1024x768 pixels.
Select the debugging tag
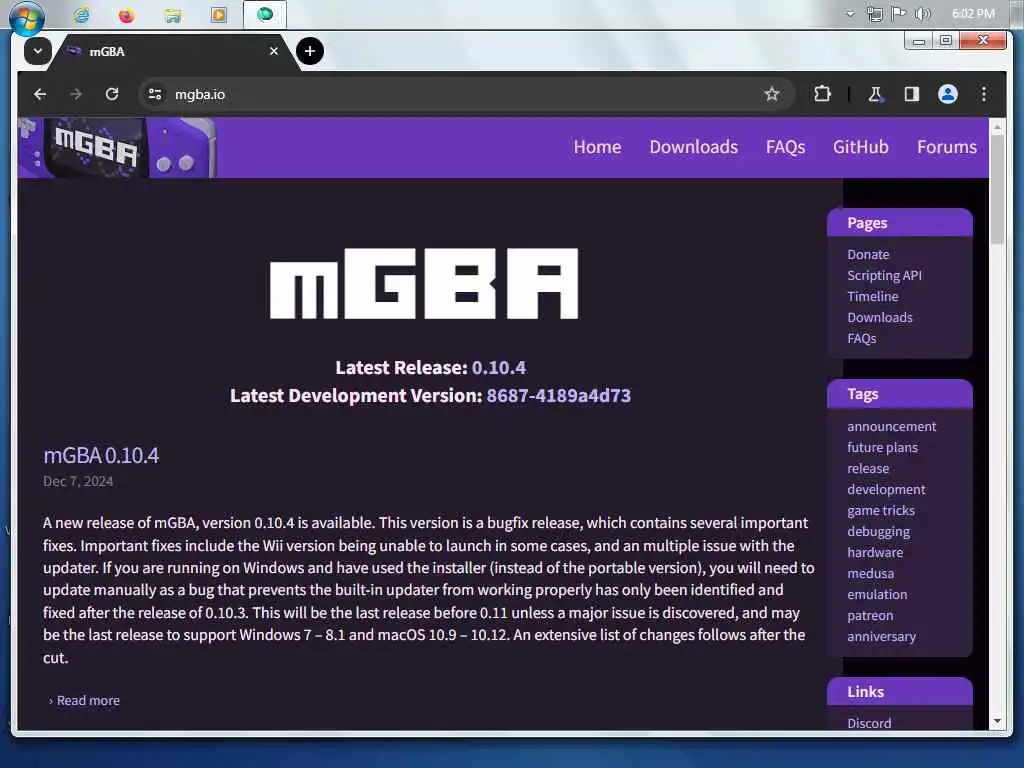pyautogui.click(x=878, y=532)
